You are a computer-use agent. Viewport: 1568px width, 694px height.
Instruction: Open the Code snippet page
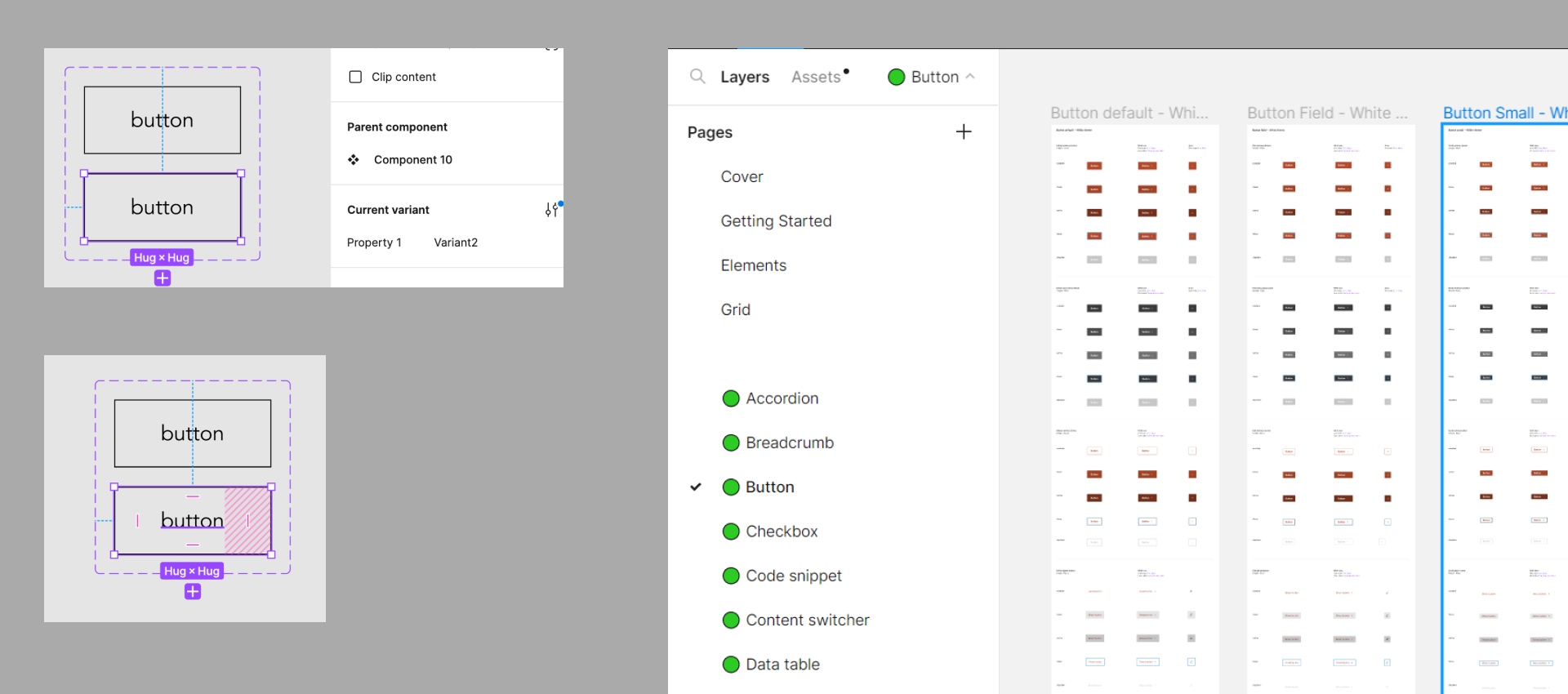793,576
